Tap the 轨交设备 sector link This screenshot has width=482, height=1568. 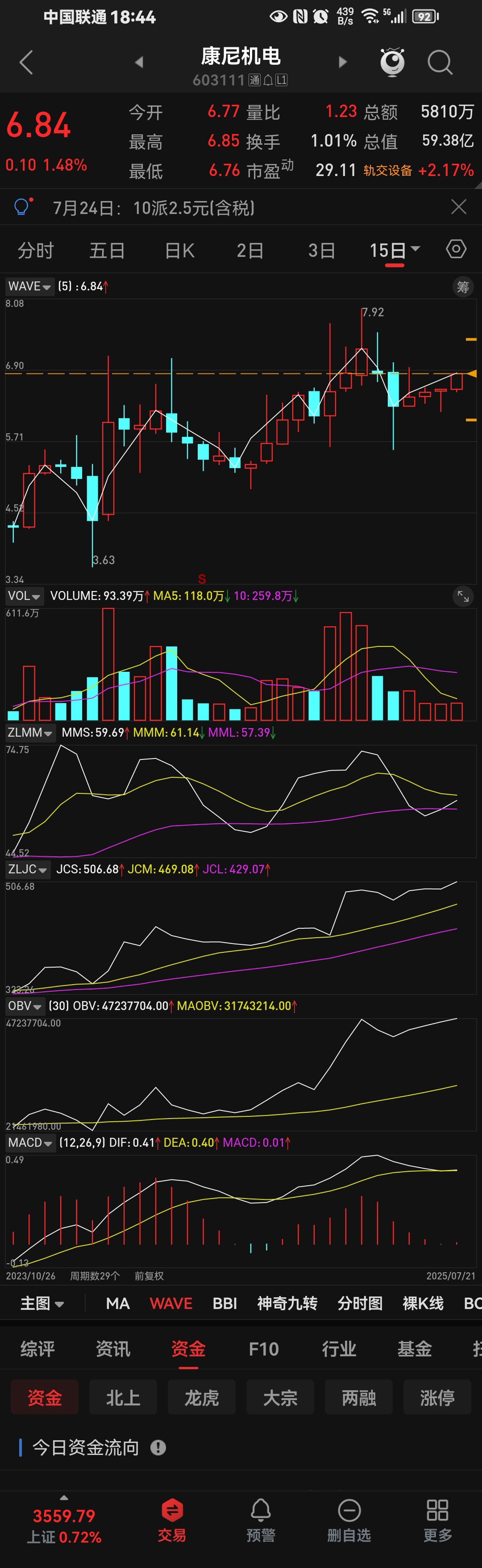tap(388, 171)
